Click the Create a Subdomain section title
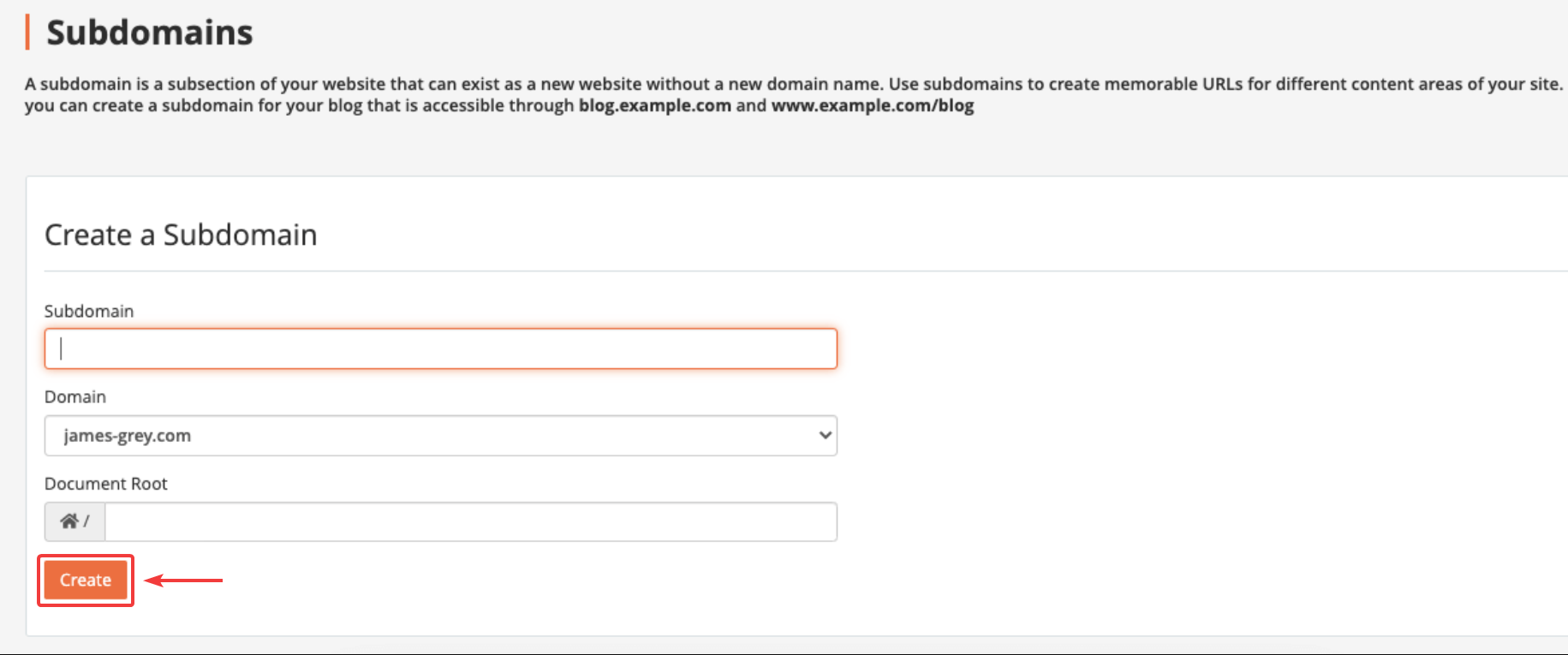The image size is (1568, 655). [181, 235]
